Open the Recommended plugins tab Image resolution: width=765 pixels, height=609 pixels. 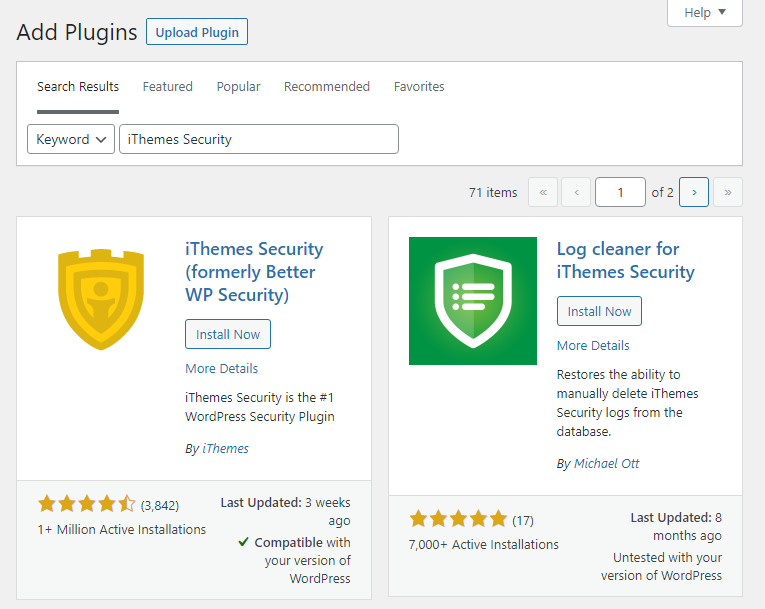click(327, 87)
